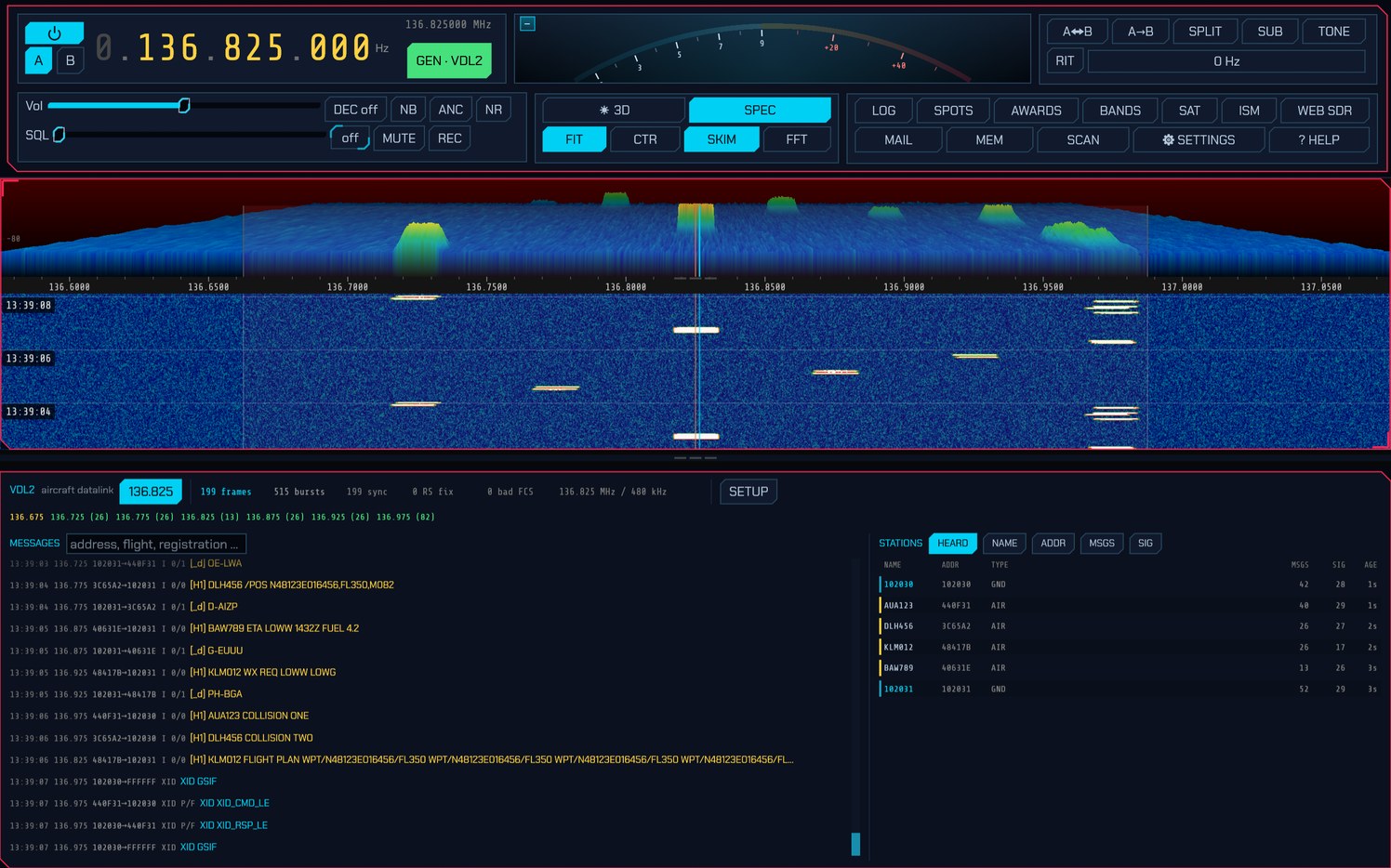Image resolution: width=1391 pixels, height=868 pixels.
Task: Enable SPLIT operation
Action: (x=1205, y=32)
